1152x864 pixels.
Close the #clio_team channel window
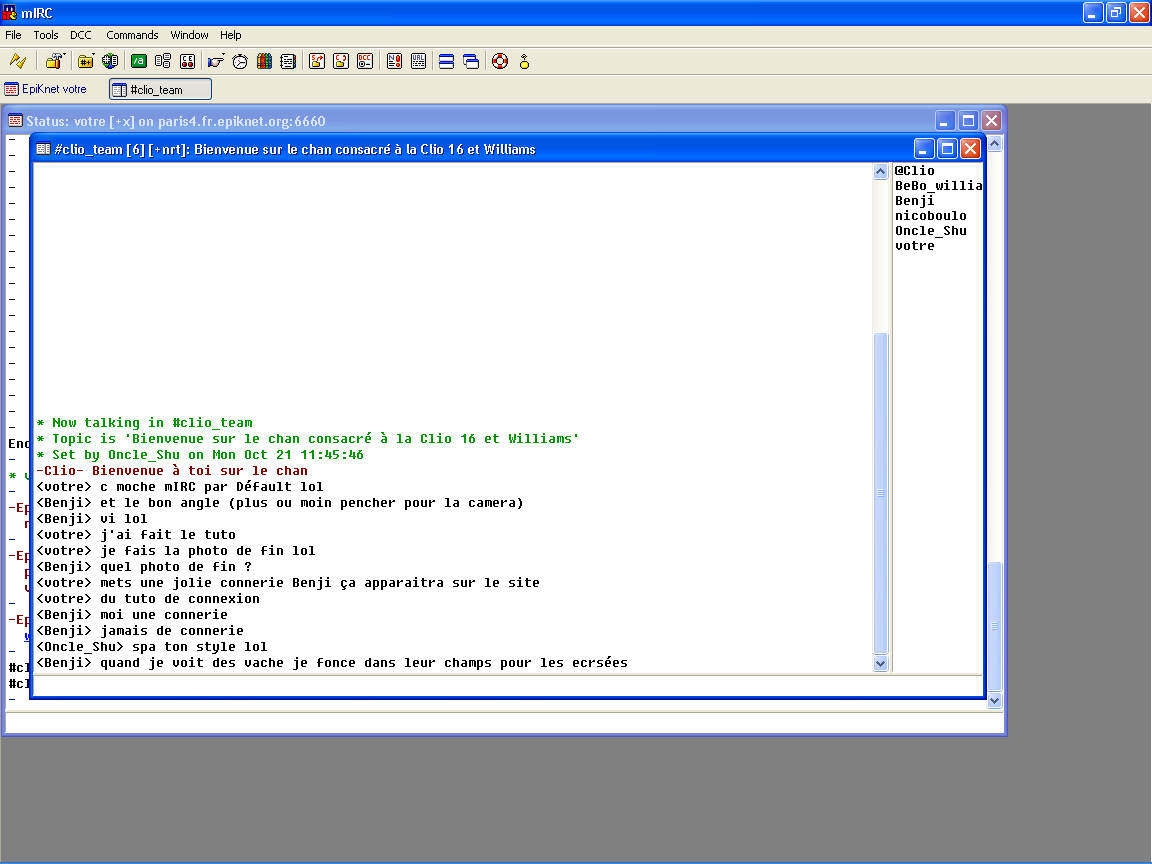coord(971,149)
